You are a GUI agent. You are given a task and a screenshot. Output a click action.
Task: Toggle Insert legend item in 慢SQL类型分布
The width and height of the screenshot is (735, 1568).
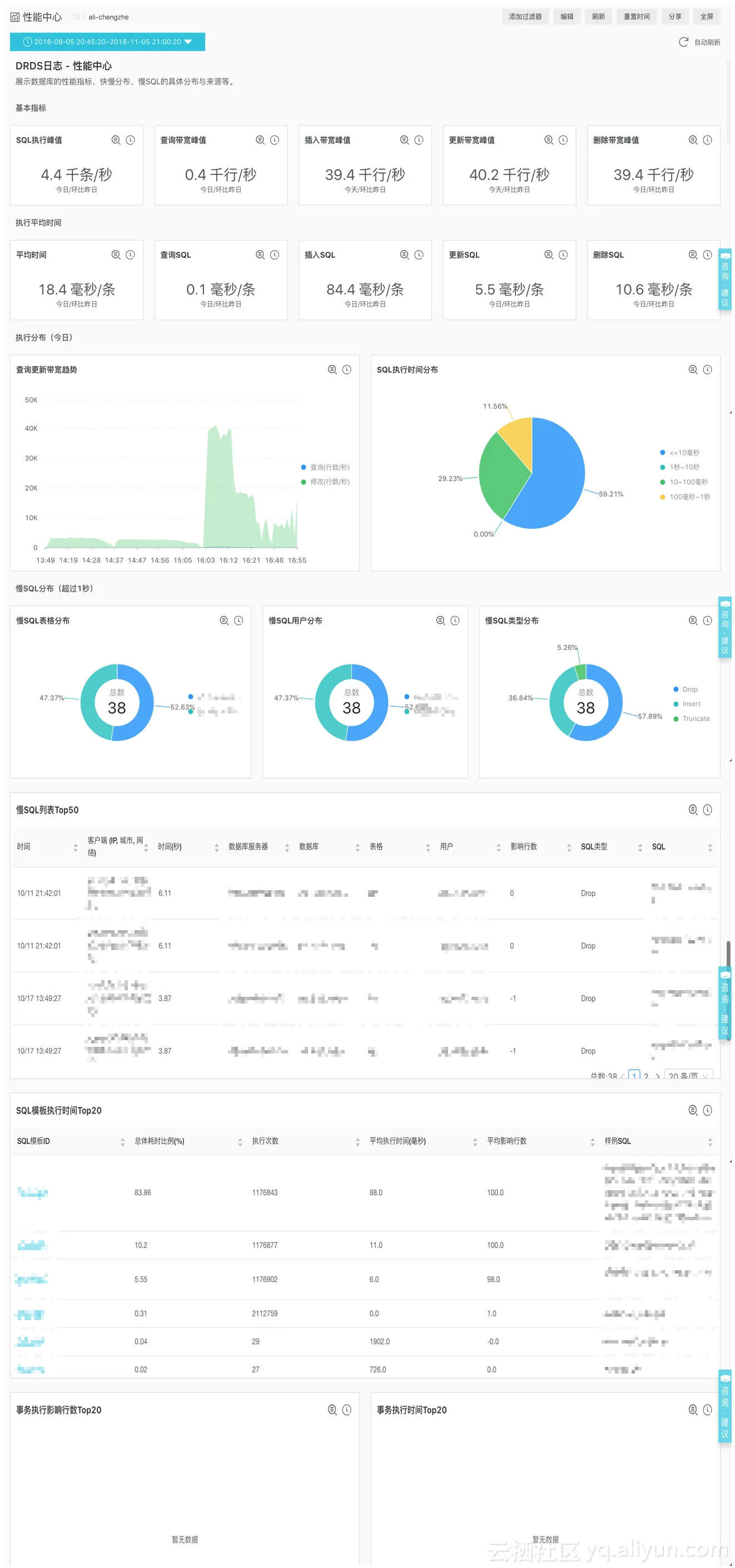click(687, 704)
